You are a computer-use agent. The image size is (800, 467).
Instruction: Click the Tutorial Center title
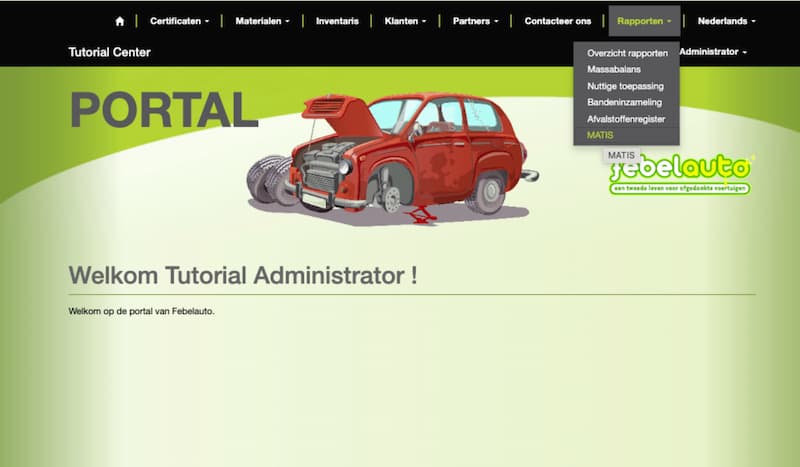[x=109, y=53]
